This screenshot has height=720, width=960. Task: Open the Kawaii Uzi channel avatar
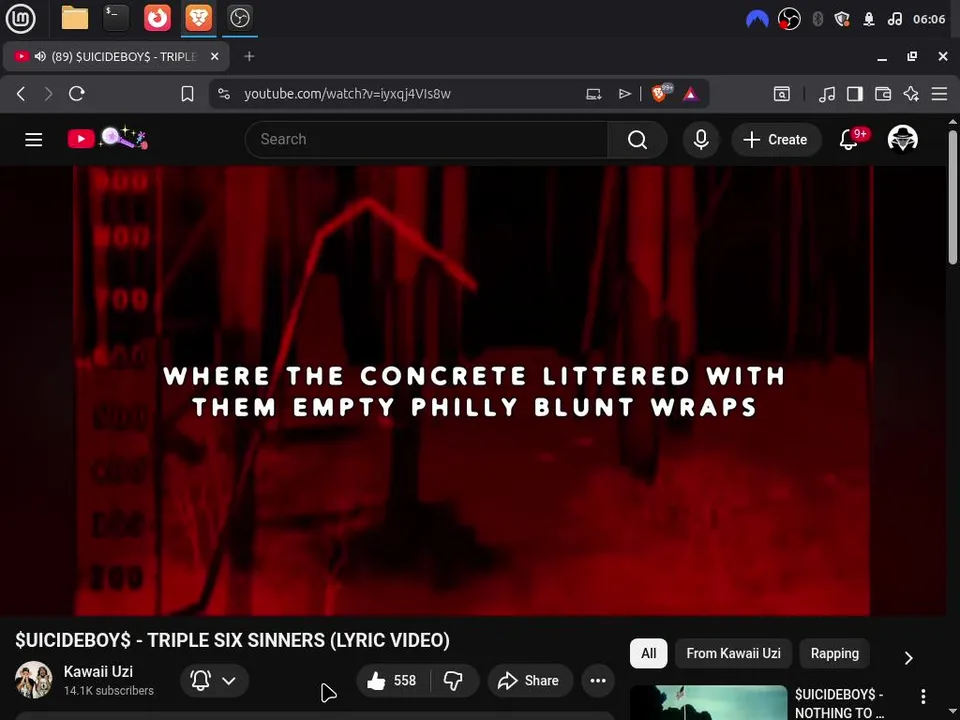[33, 680]
